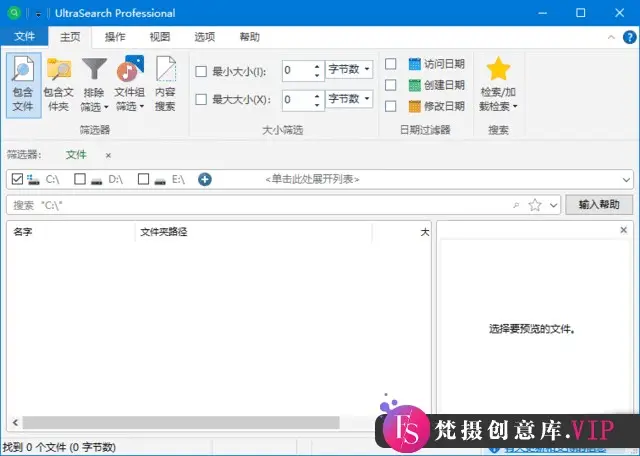Toggle the 最小大小(I) checkbox
The width and height of the screenshot is (640, 456).
(201, 72)
